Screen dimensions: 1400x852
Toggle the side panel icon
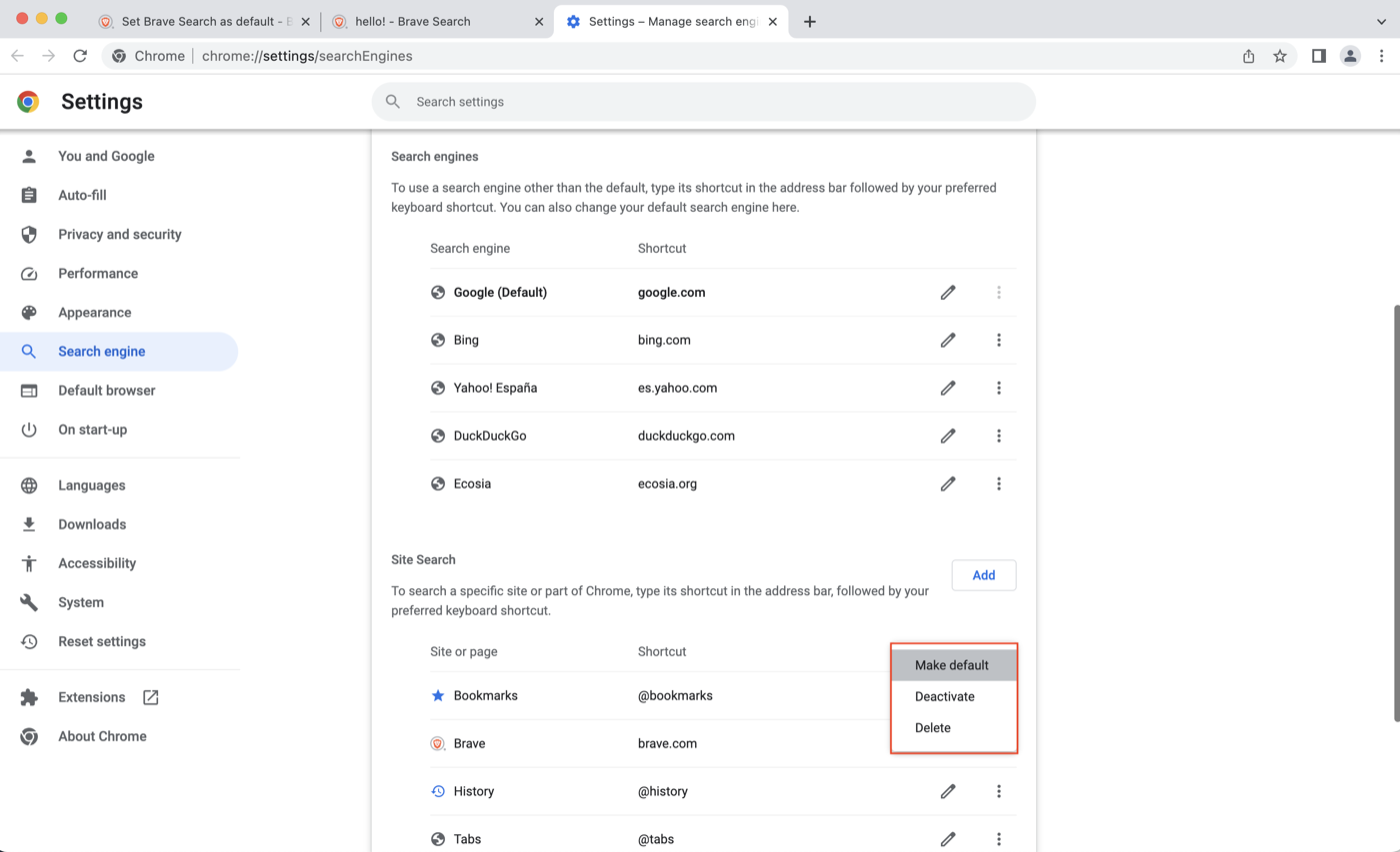coord(1318,56)
